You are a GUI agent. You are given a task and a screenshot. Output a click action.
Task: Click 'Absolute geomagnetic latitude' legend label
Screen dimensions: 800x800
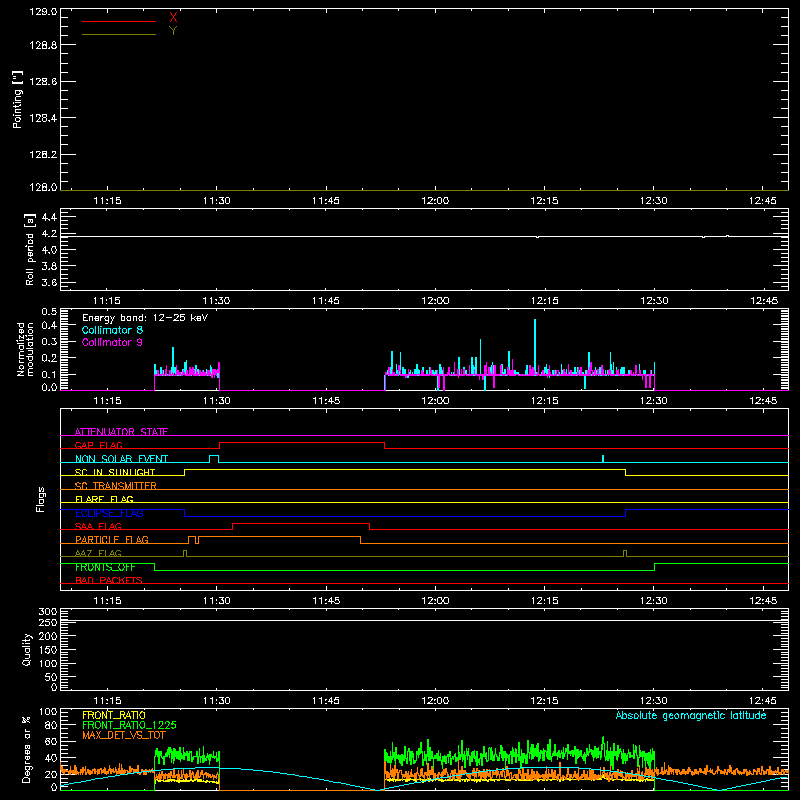(x=691, y=715)
